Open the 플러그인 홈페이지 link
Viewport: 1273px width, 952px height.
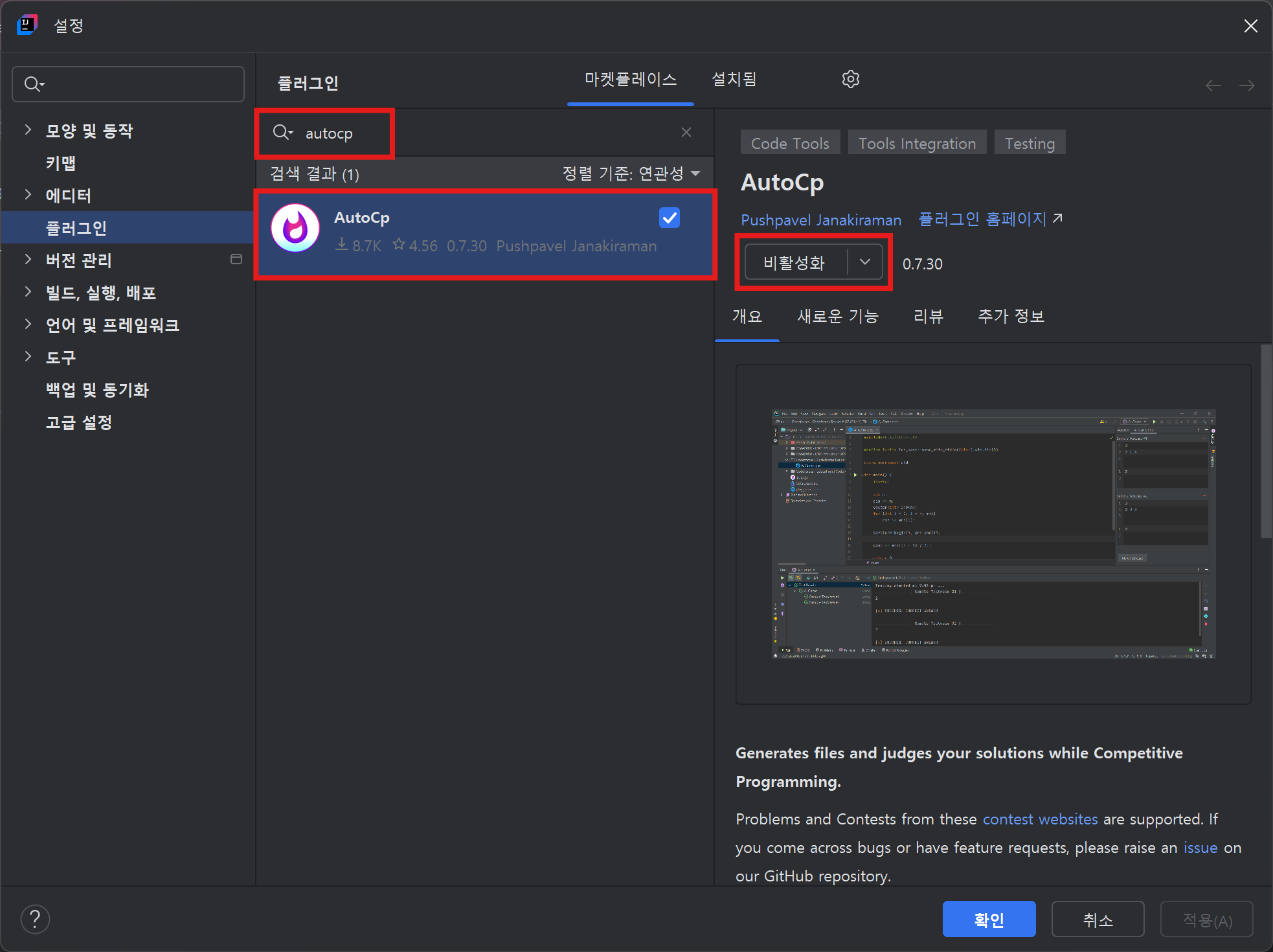(990, 219)
